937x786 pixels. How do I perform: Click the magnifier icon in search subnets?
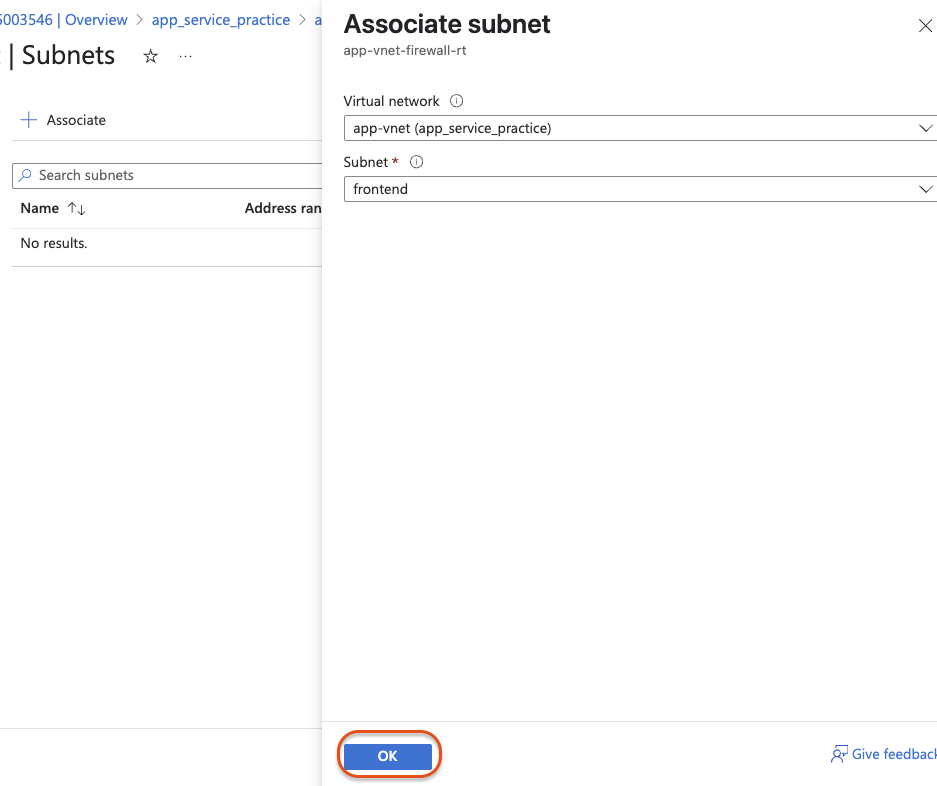(x=25, y=175)
